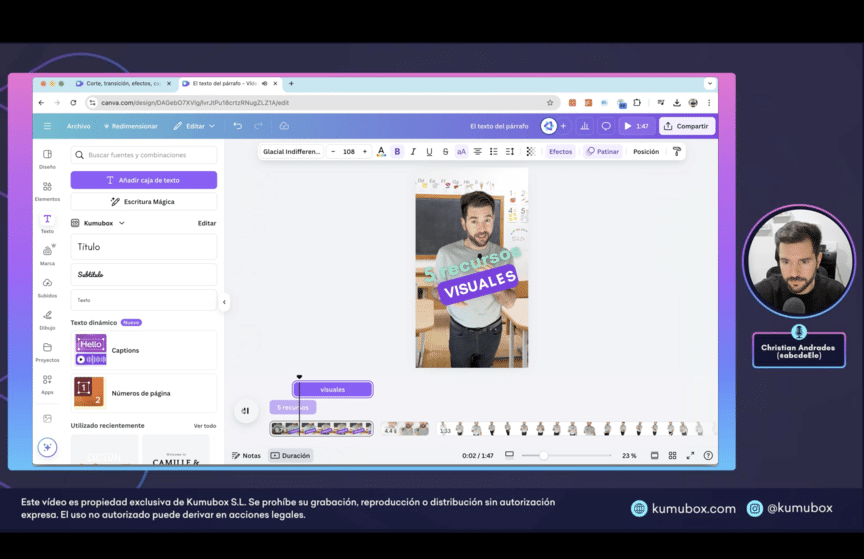864x559 pixels.
Task: Increase font size with plus button
Action: point(365,152)
